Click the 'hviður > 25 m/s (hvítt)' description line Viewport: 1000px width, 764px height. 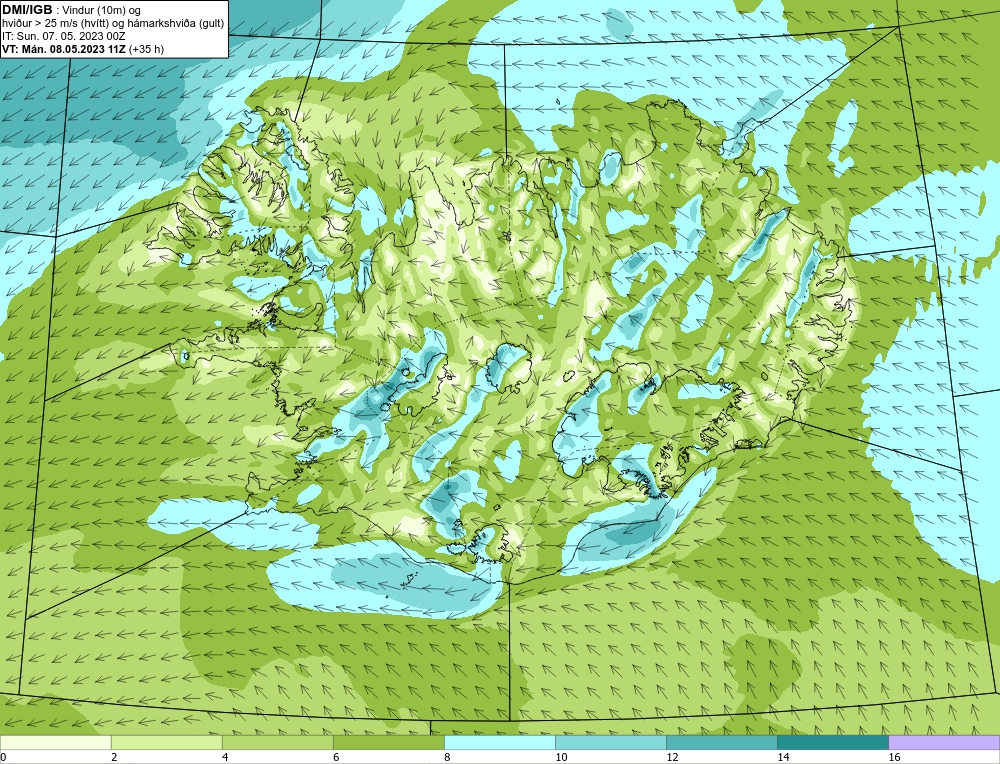[x=113, y=23]
